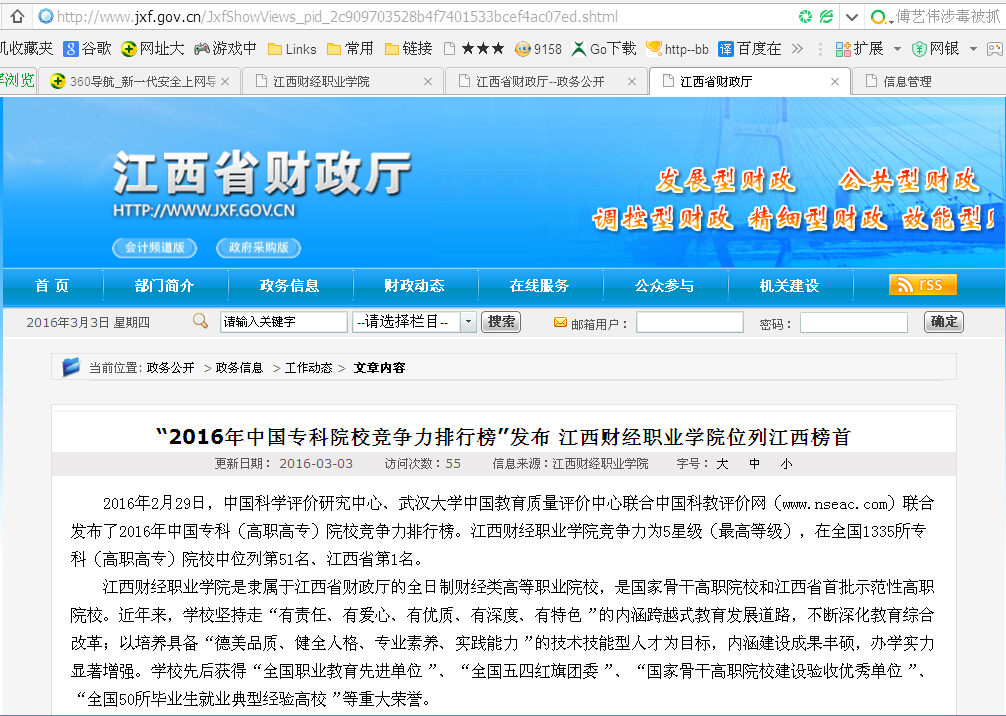
Task: Click the orange RSS feed button
Action: tap(922, 285)
